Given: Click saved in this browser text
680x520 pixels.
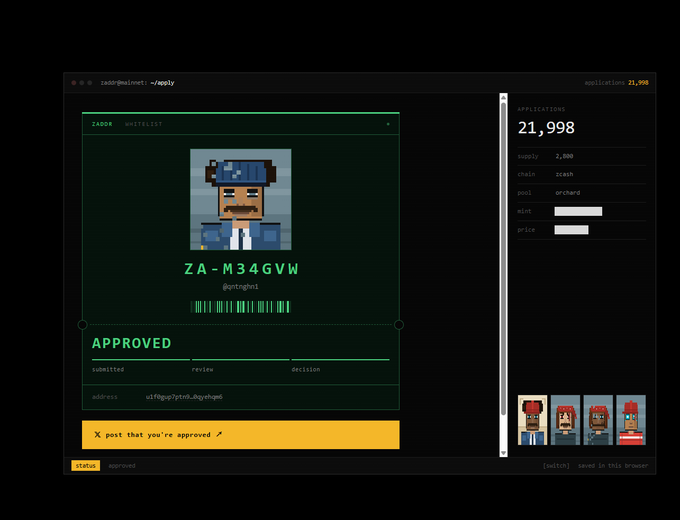Looking at the screenshot, I should [613, 466].
